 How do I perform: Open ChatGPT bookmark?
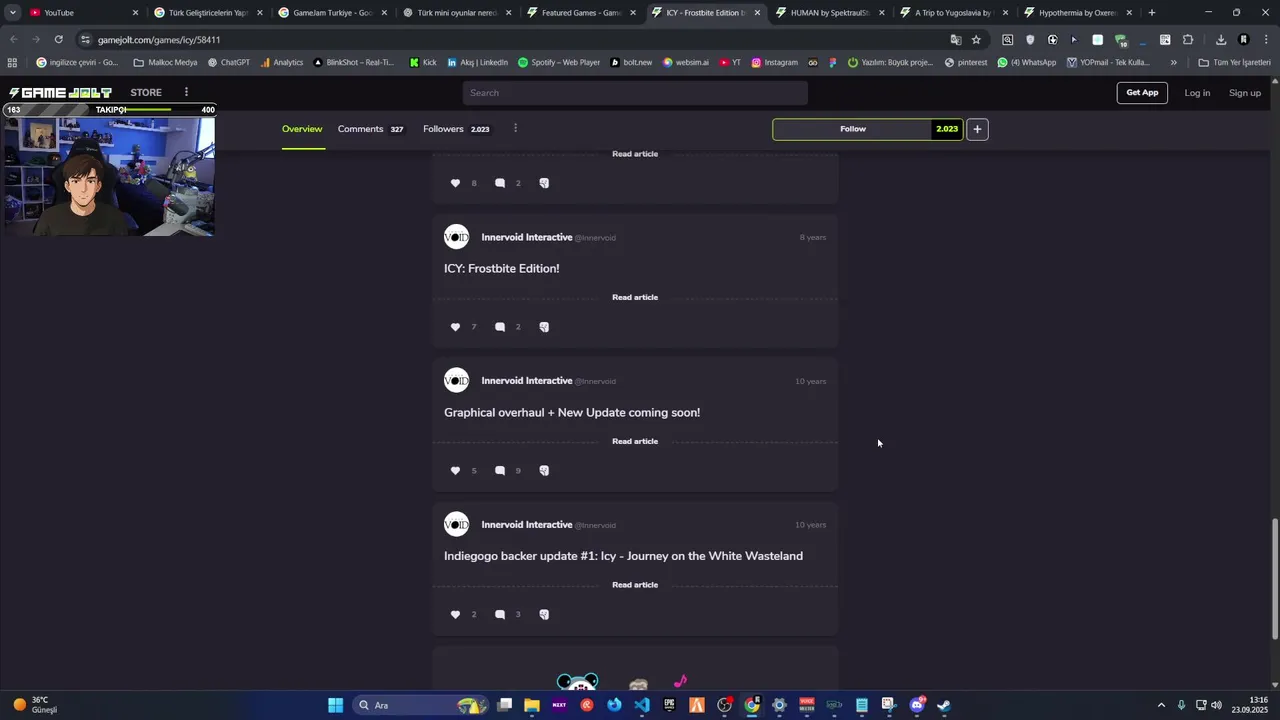[229, 62]
